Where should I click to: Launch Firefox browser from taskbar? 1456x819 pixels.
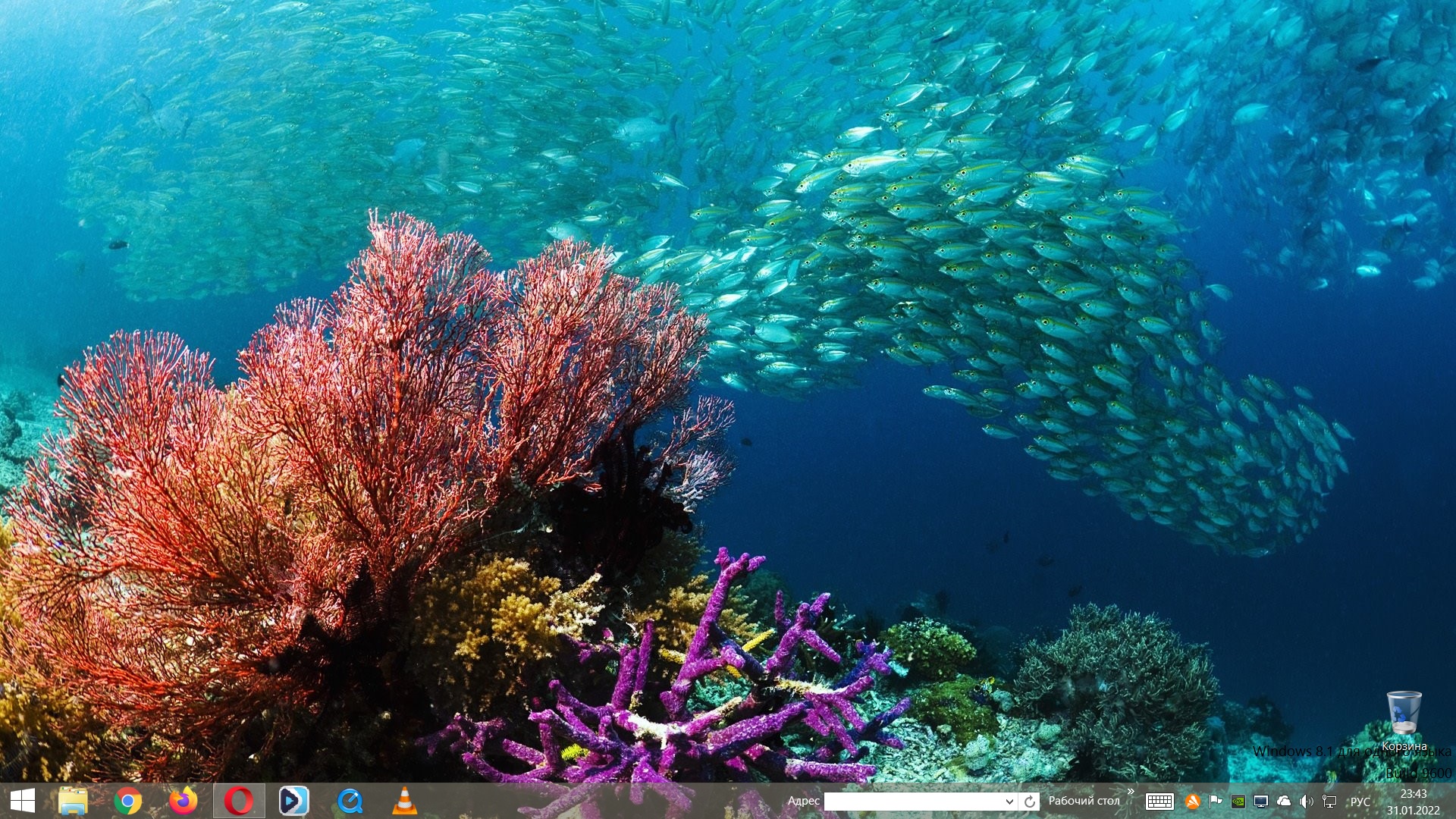(183, 801)
